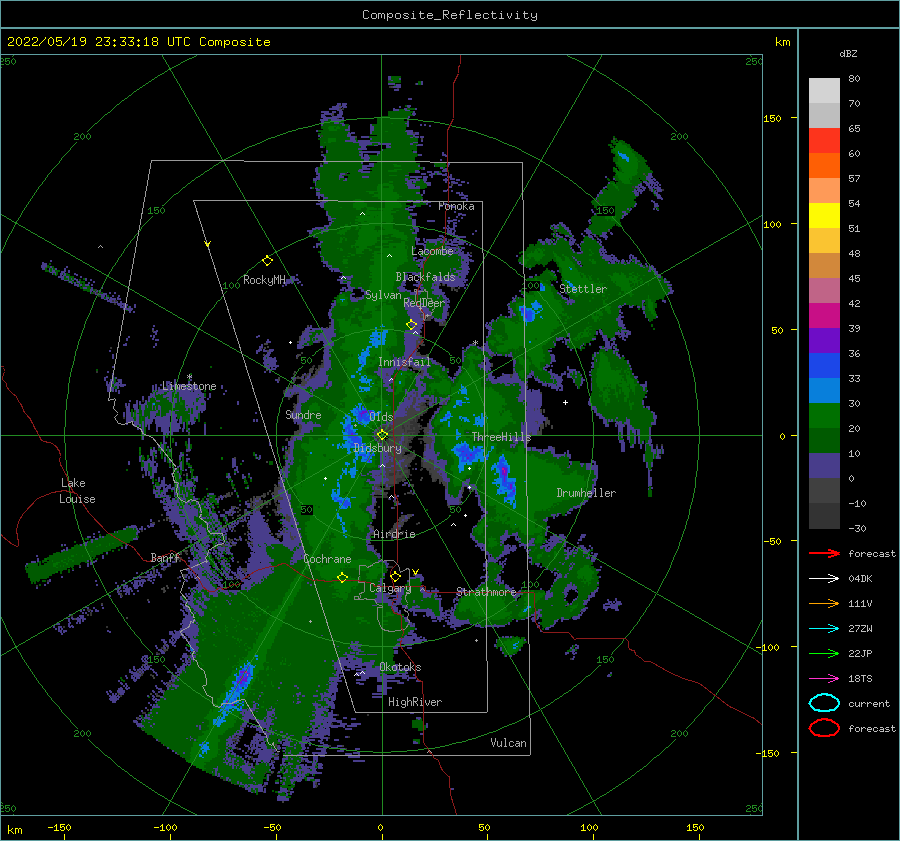The width and height of the screenshot is (900, 841).
Task: Click the ThreeHills label
Action: (501, 437)
